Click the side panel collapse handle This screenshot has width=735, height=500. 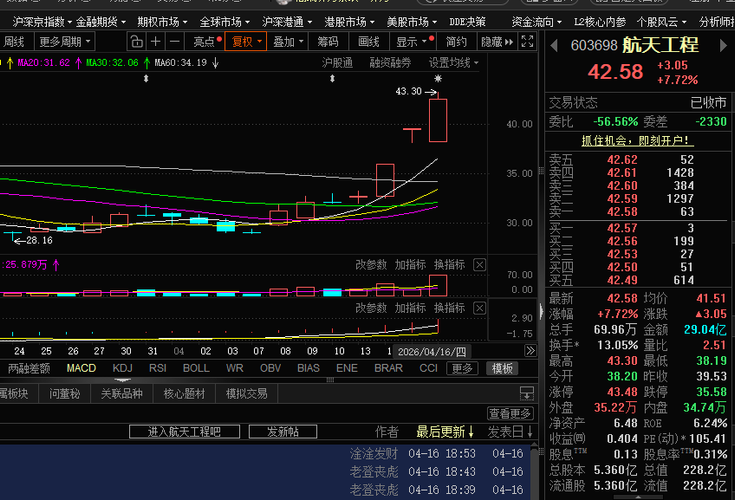(541, 311)
